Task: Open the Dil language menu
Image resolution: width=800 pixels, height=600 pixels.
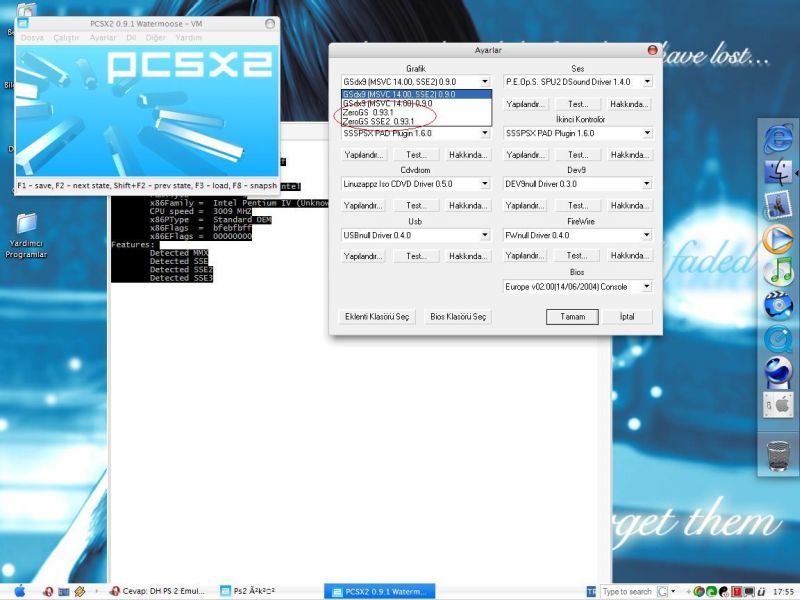Action: coord(131,38)
